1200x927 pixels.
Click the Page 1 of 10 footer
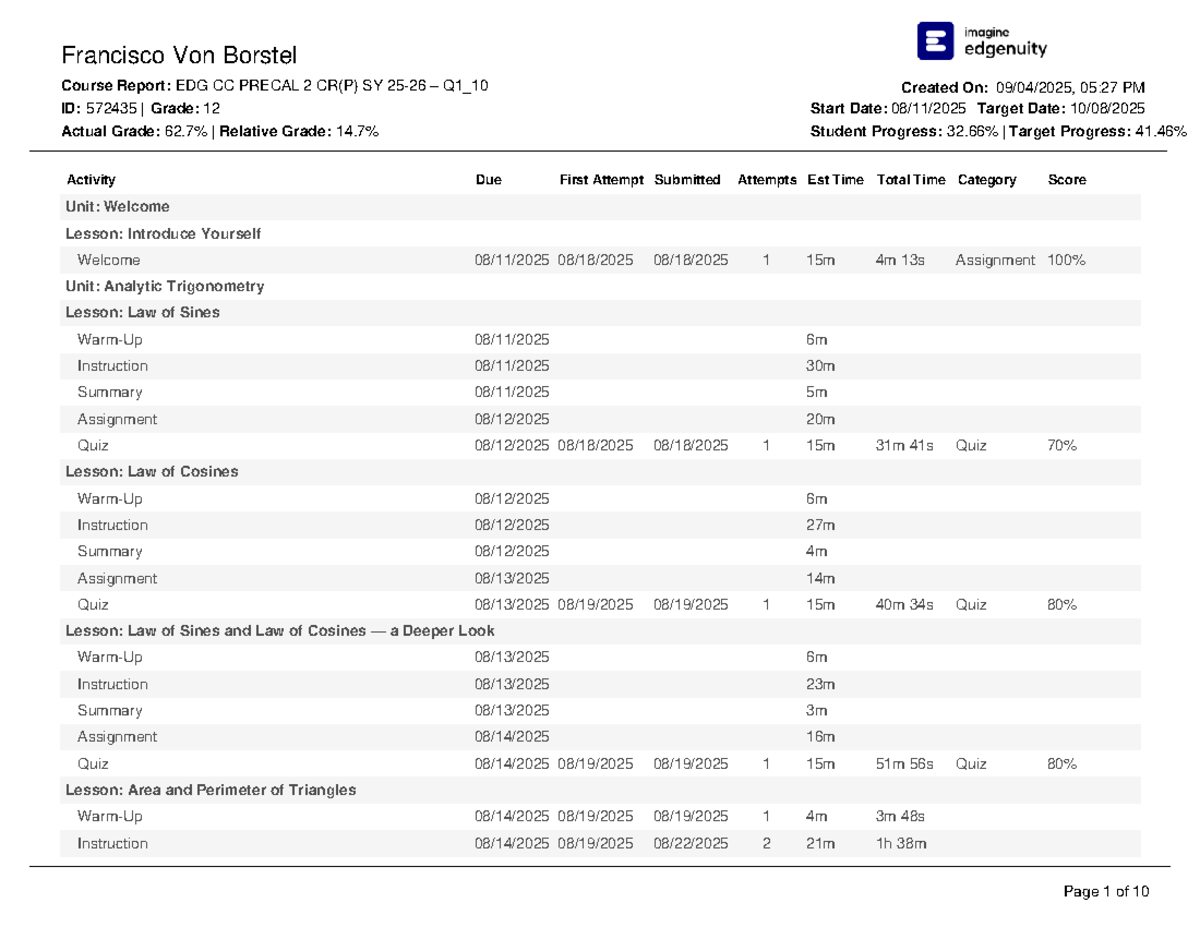1108,891
